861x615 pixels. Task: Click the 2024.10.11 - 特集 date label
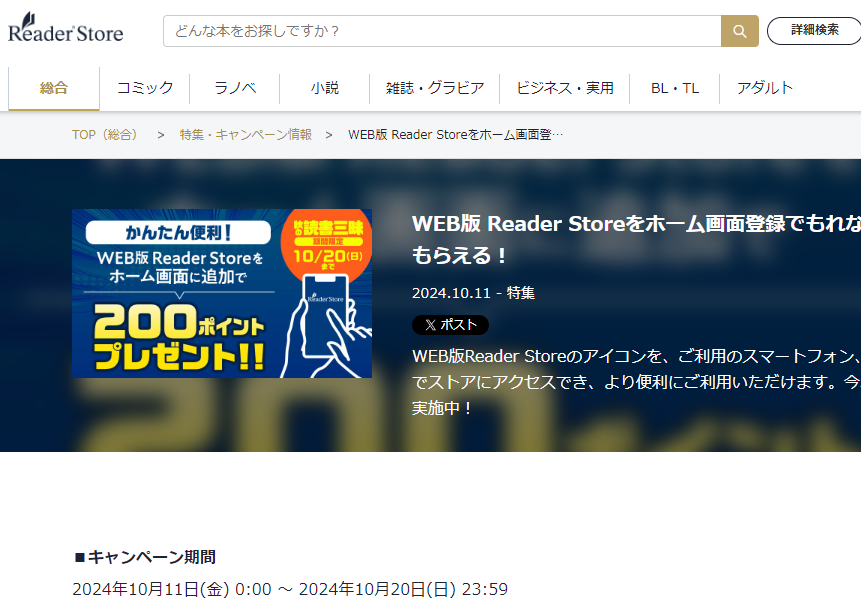[473, 293]
